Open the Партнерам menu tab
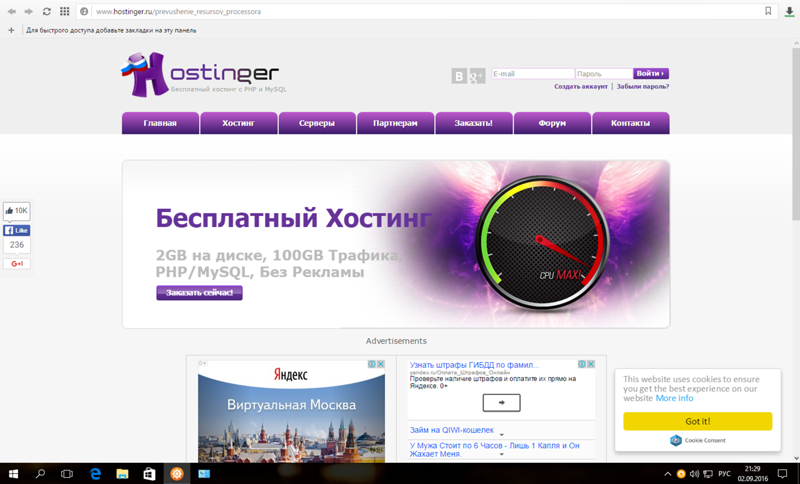 pos(395,123)
